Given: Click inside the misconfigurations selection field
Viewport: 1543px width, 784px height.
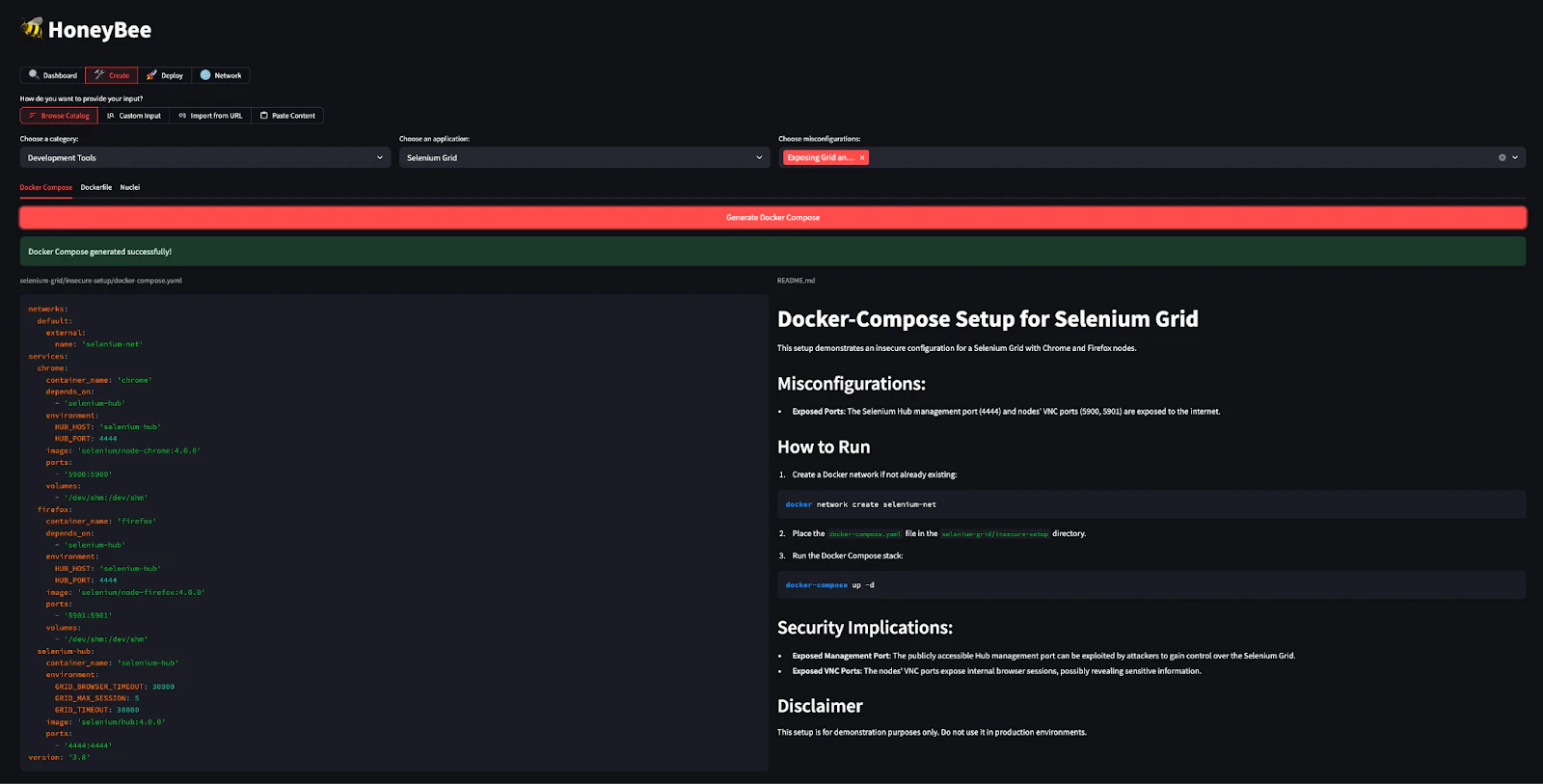Looking at the screenshot, I should 1157,157.
